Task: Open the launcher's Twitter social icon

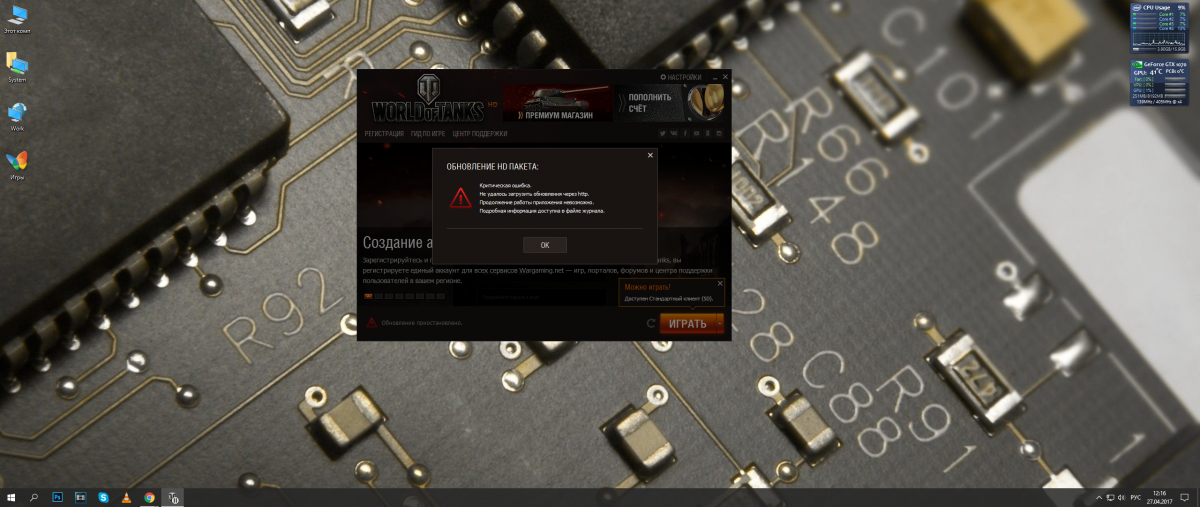Action: pyautogui.click(x=661, y=133)
